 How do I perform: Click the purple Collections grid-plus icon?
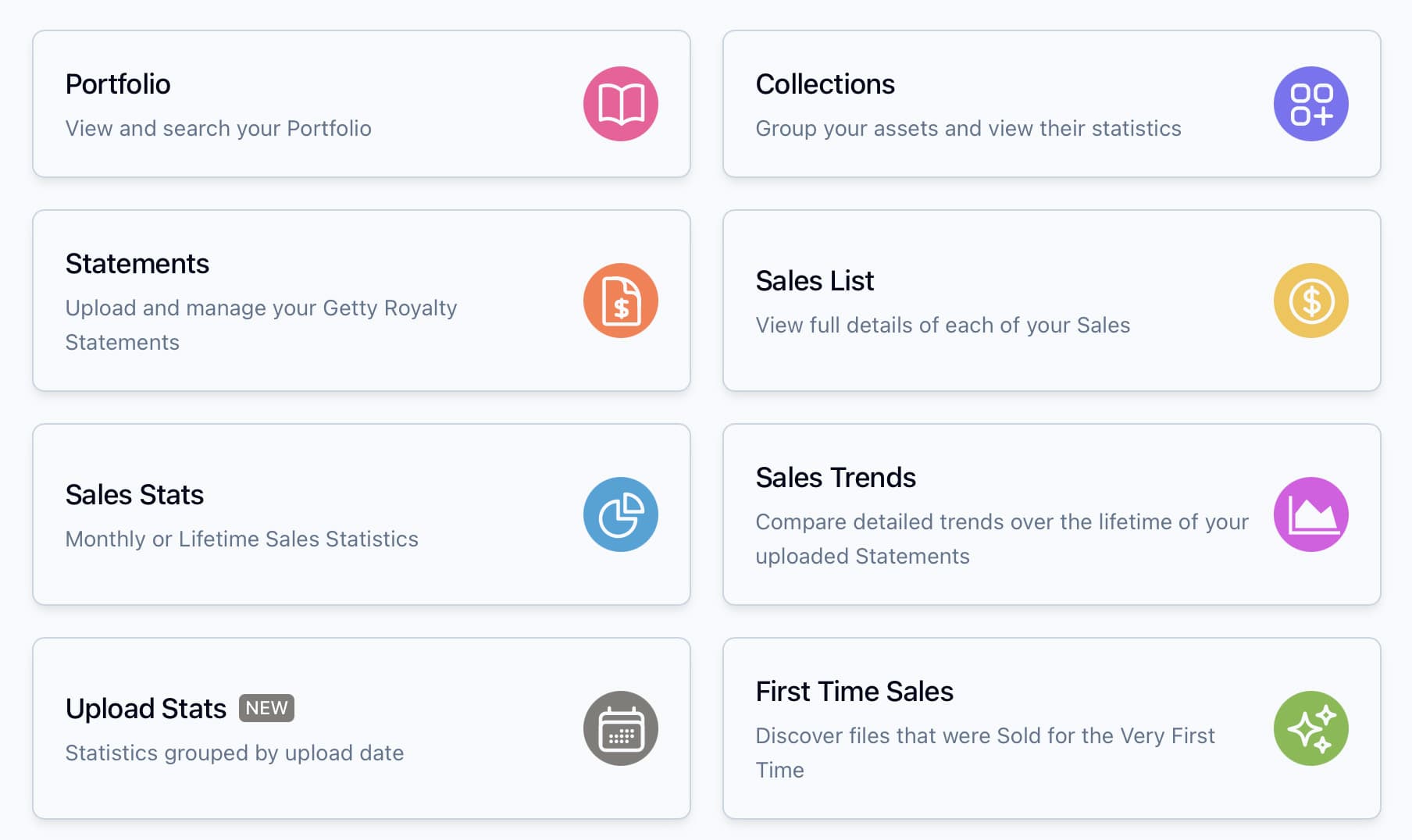click(1310, 104)
